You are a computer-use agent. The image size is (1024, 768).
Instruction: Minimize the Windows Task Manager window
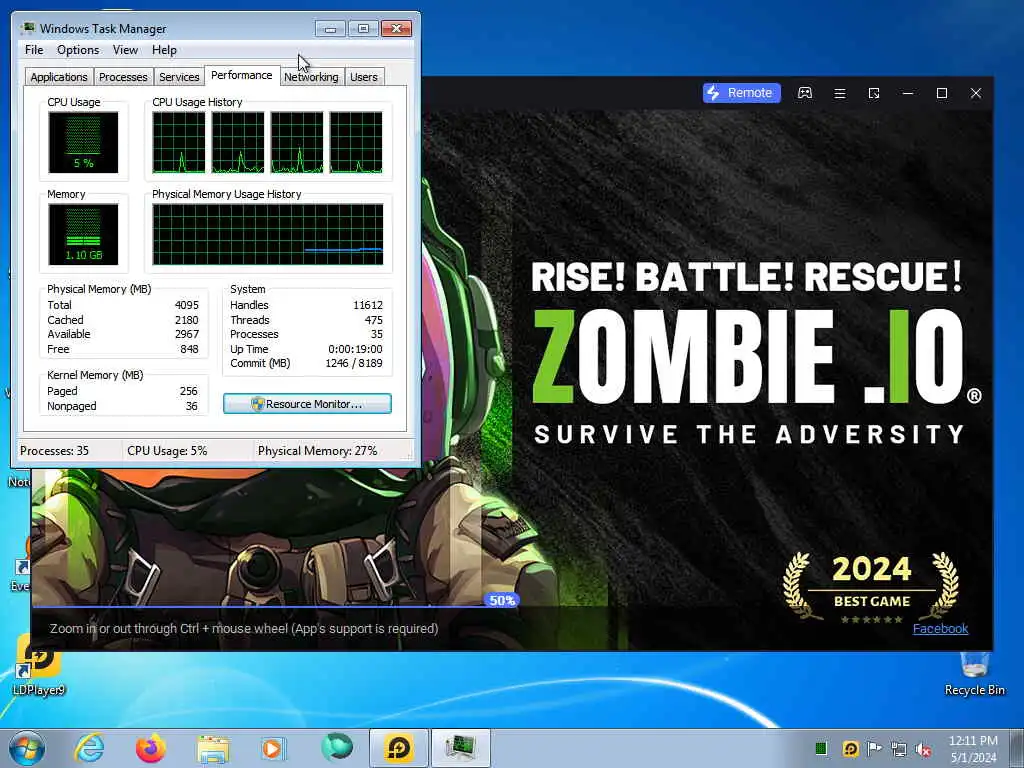pyautogui.click(x=330, y=28)
